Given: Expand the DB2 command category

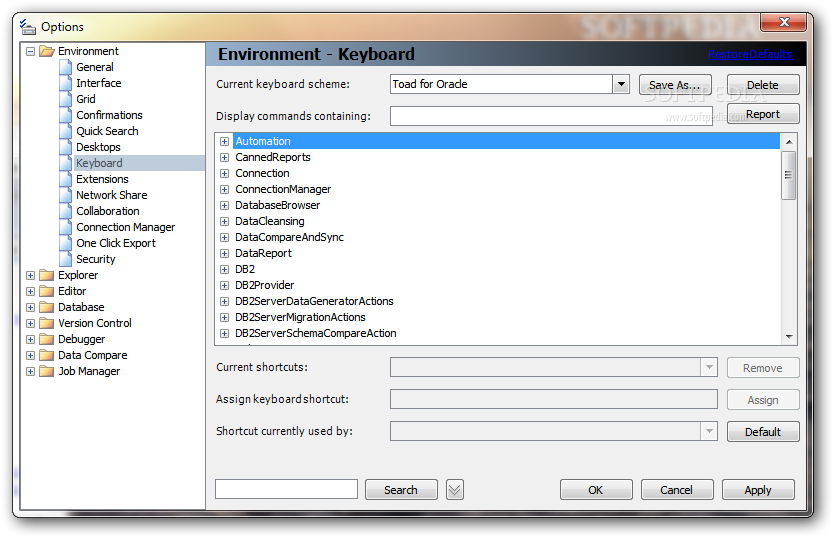Looking at the screenshot, I should click(x=224, y=269).
